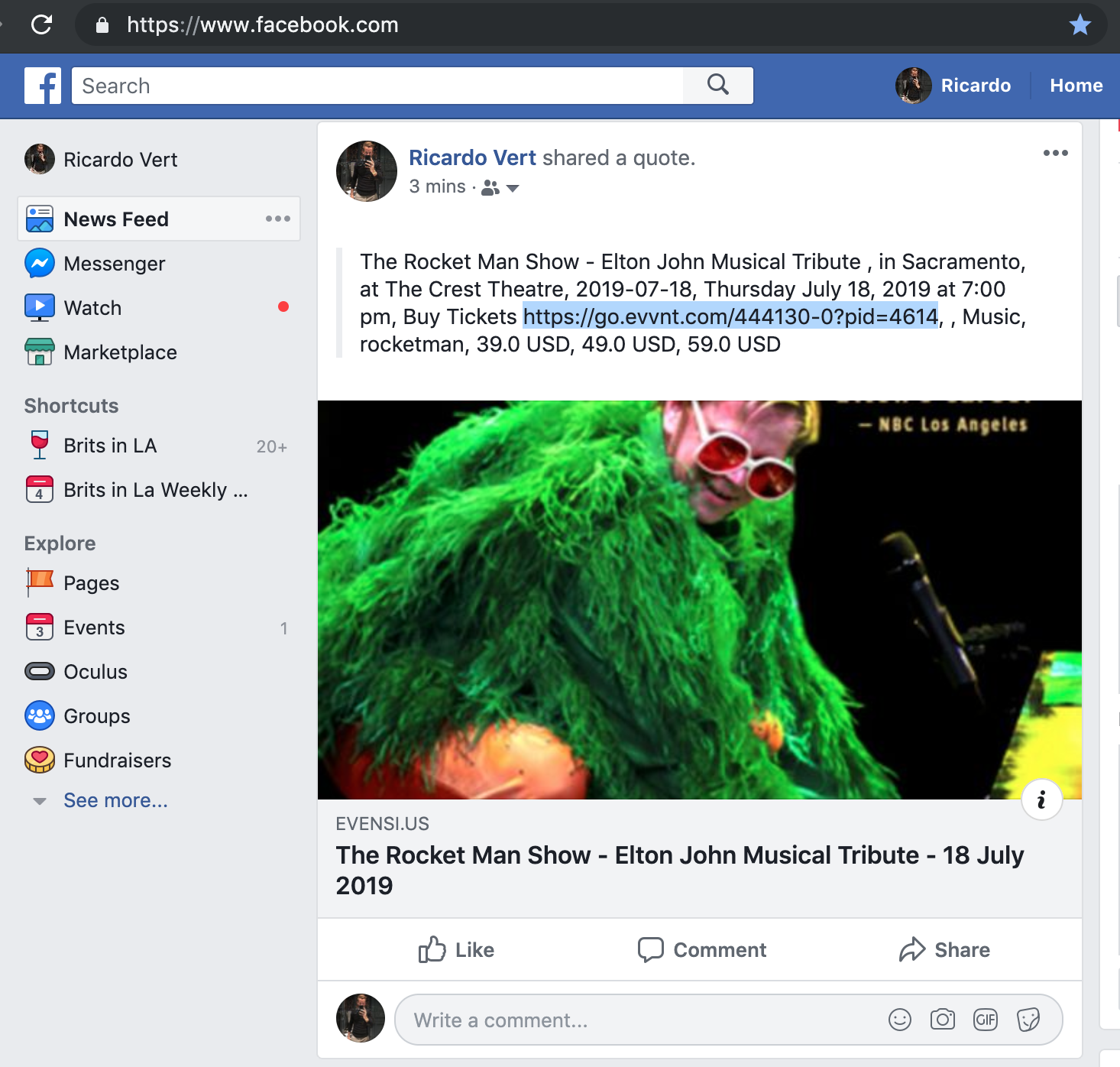This screenshot has width=1120, height=1067.
Task: Open the post options three-dot menu
Action: tap(1056, 153)
